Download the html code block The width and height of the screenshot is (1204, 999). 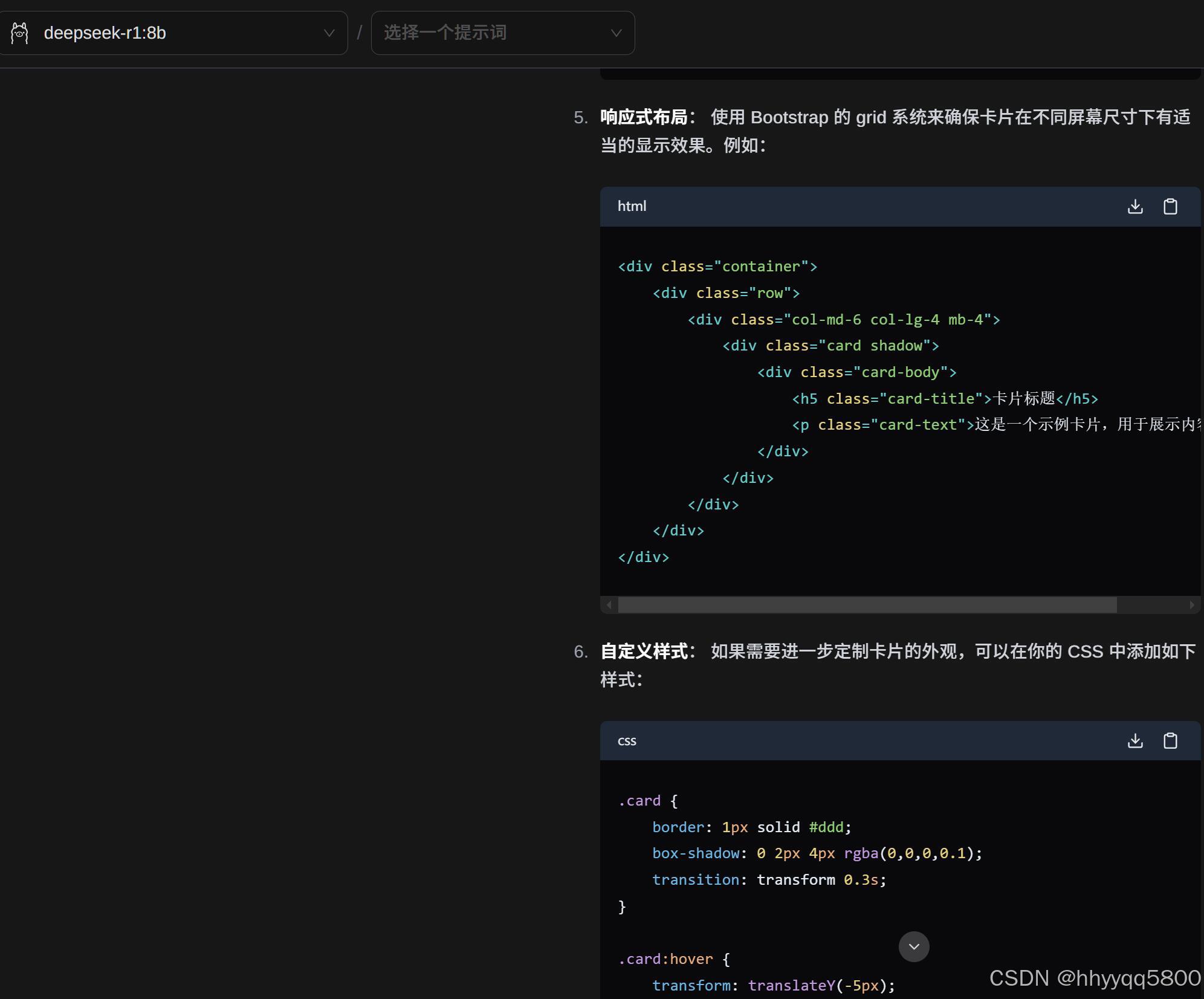pyautogui.click(x=1135, y=207)
